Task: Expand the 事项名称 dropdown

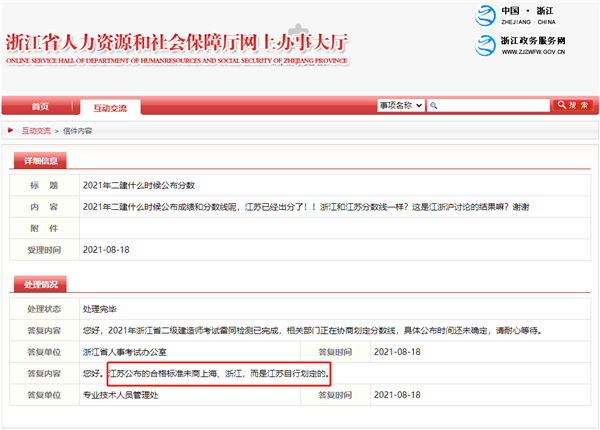Action: click(401, 105)
